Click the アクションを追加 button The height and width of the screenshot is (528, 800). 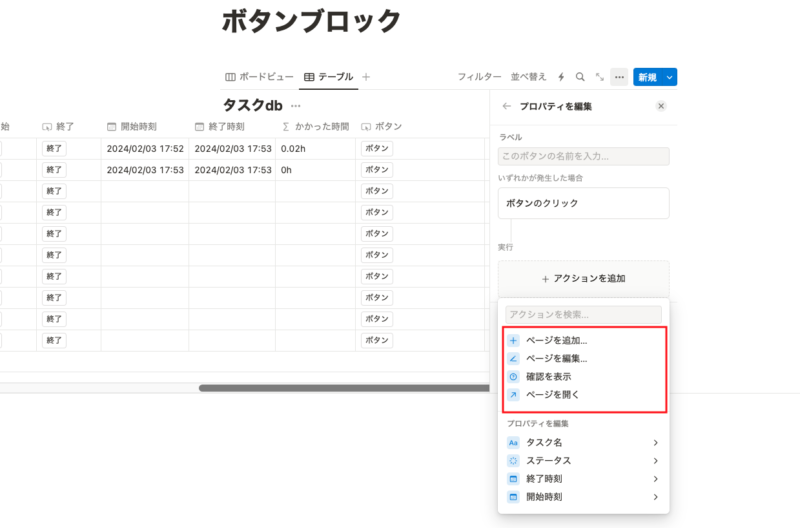pyautogui.click(x=584, y=279)
